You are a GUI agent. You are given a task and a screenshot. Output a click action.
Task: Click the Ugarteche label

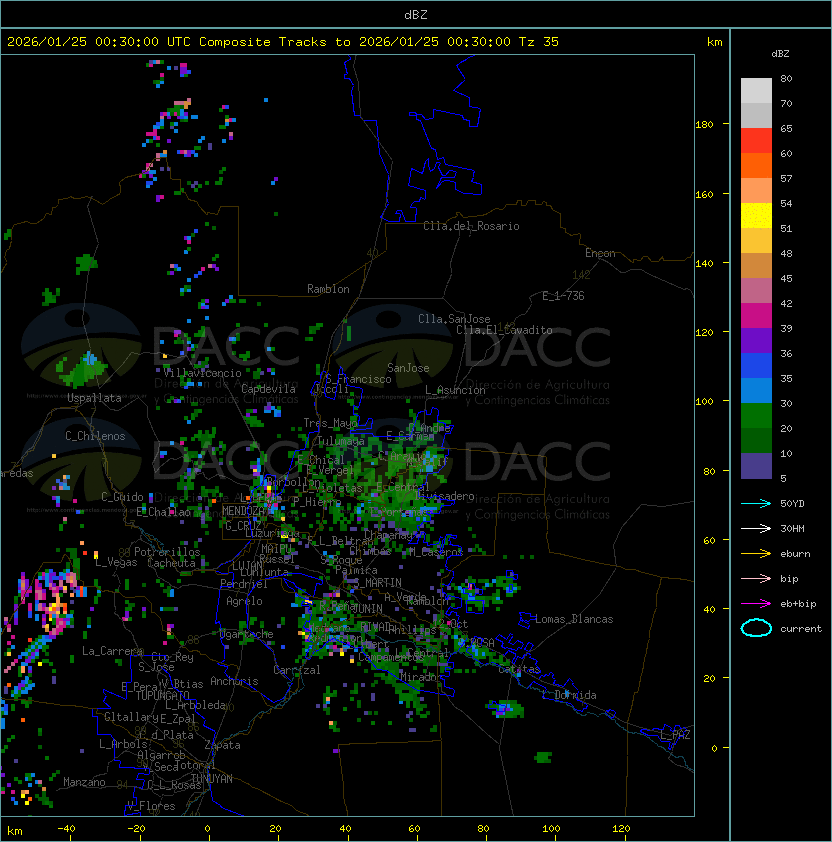pyautogui.click(x=247, y=634)
